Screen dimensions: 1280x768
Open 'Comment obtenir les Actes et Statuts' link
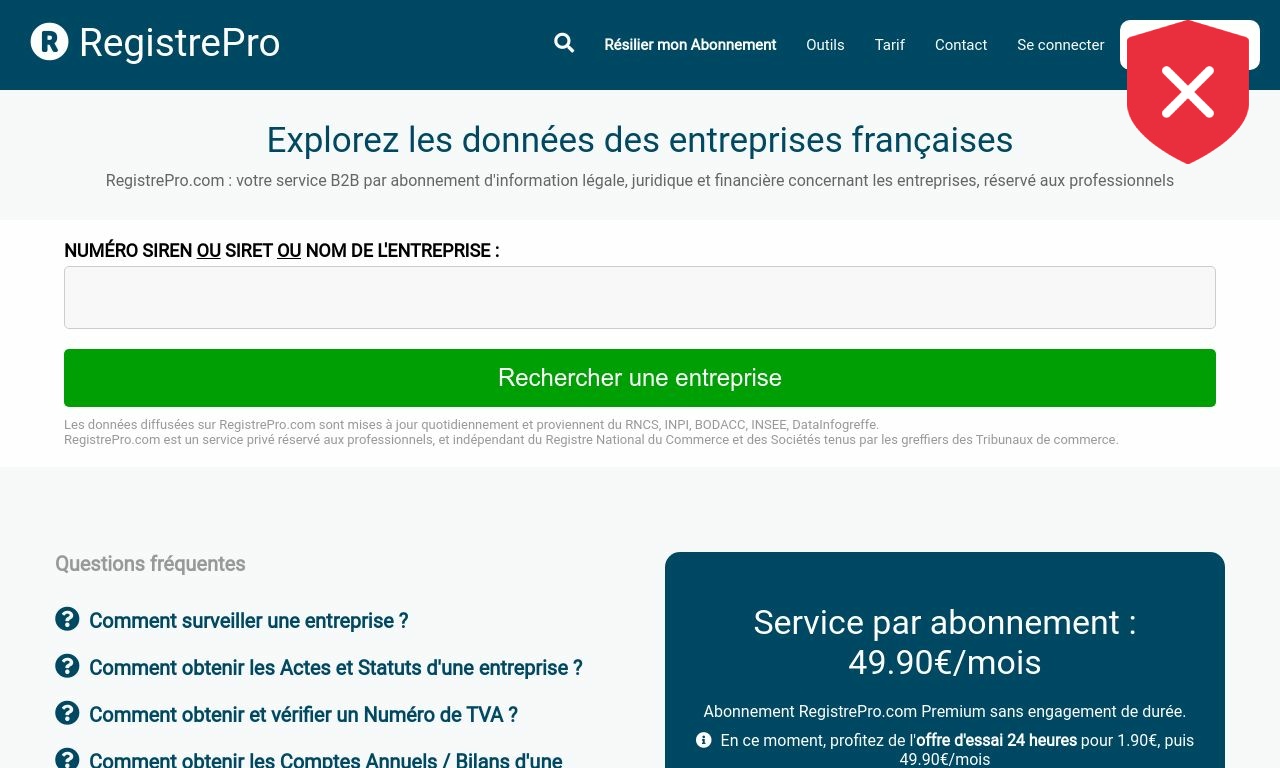click(336, 668)
